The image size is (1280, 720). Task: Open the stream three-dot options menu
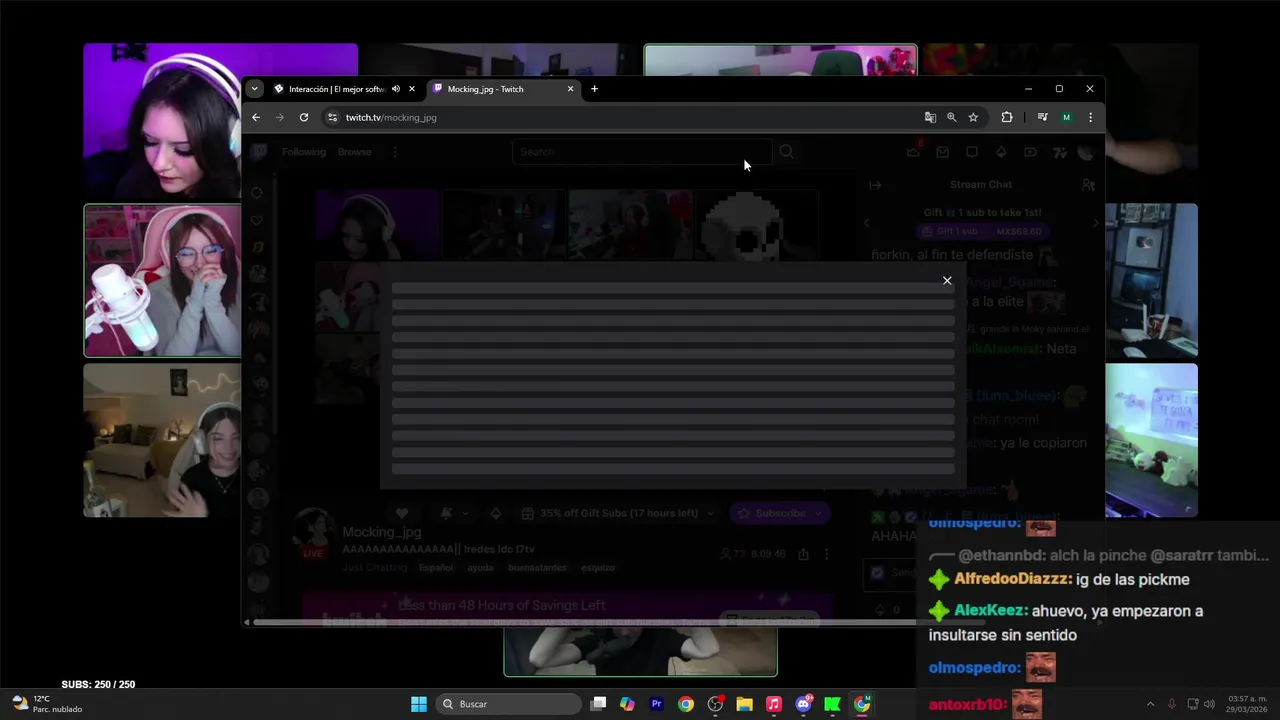coord(826,553)
